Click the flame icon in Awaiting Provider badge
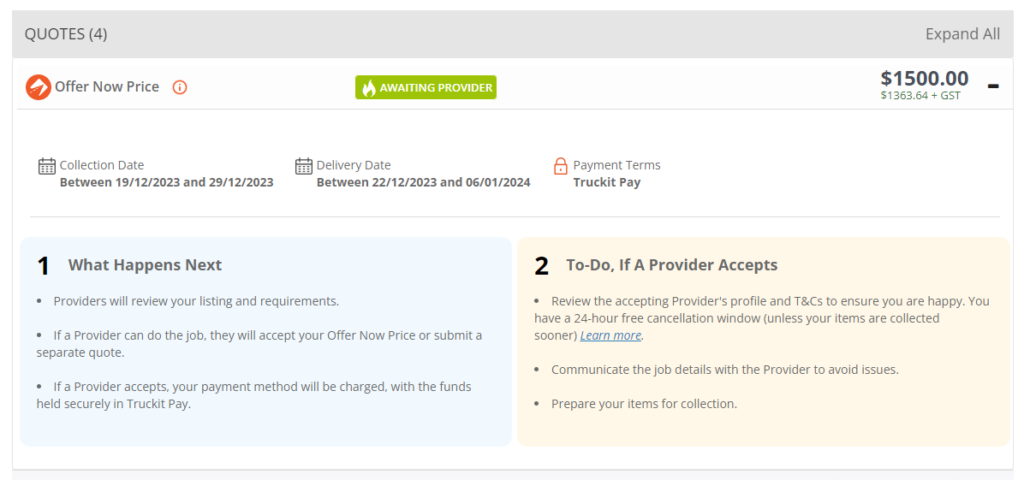Image resolution: width=1024 pixels, height=480 pixels. tap(369, 88)
